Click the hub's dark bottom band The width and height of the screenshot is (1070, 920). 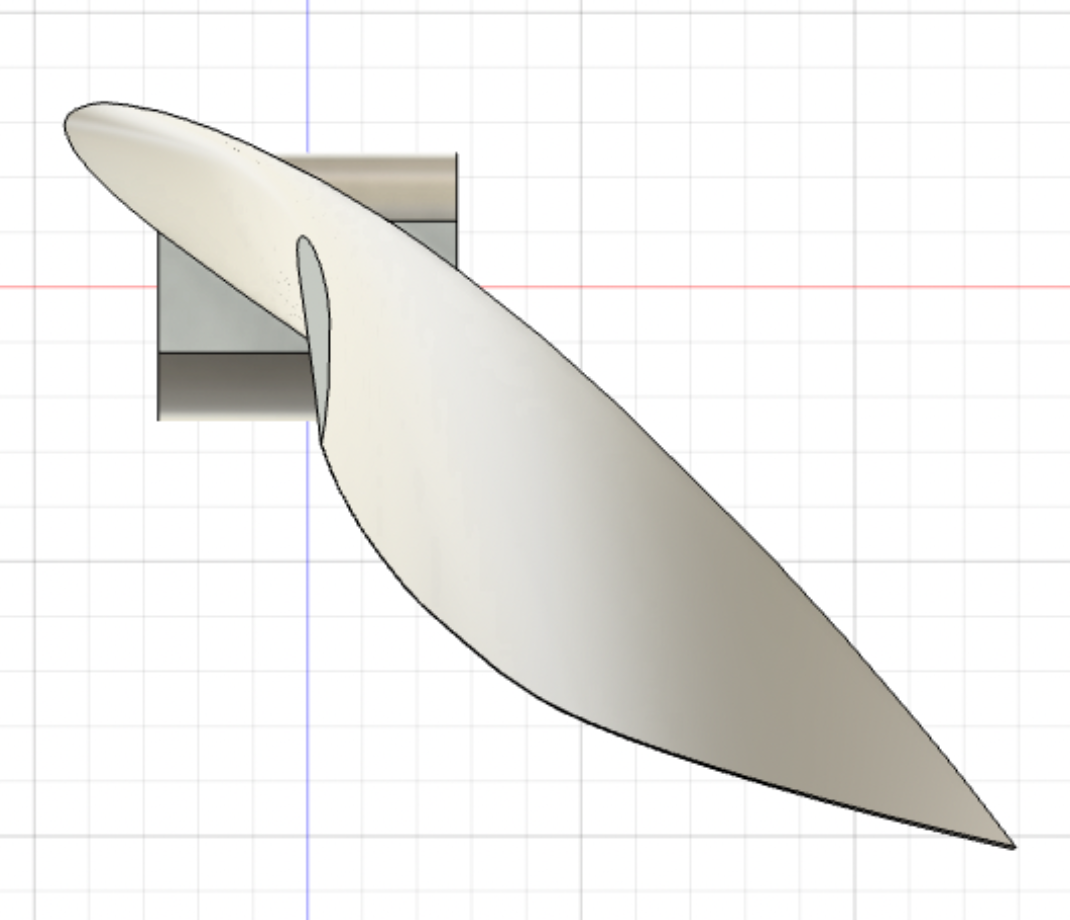pos(230,385)
